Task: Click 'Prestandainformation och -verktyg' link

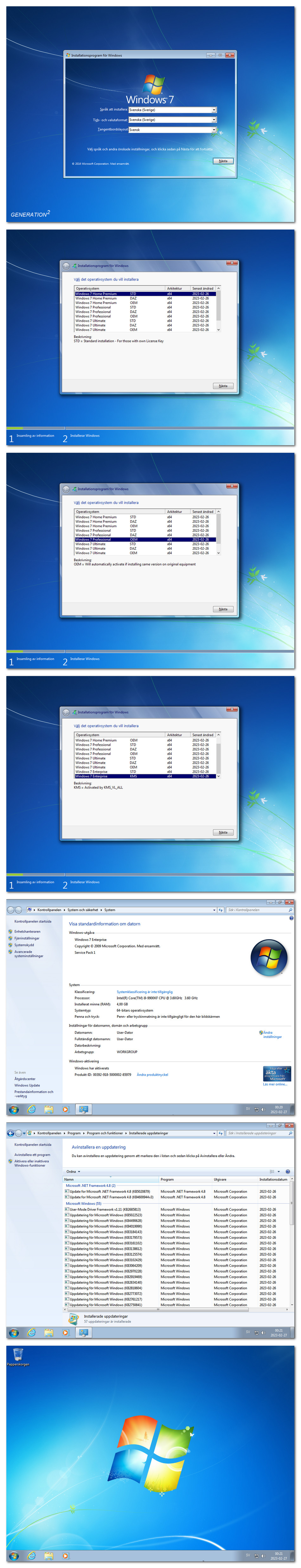Action: [x=34, y=1094]
